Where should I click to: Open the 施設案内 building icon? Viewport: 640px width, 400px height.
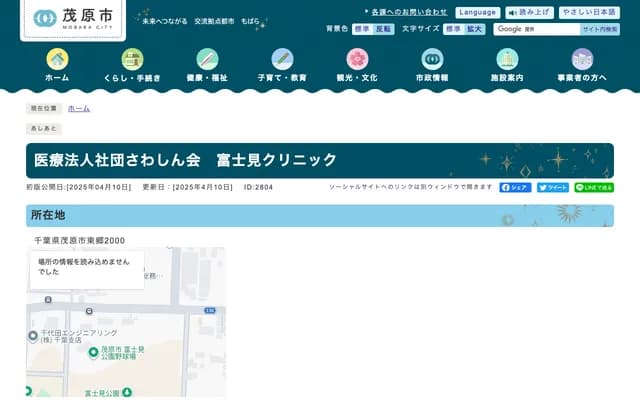[x=507, y=59]
